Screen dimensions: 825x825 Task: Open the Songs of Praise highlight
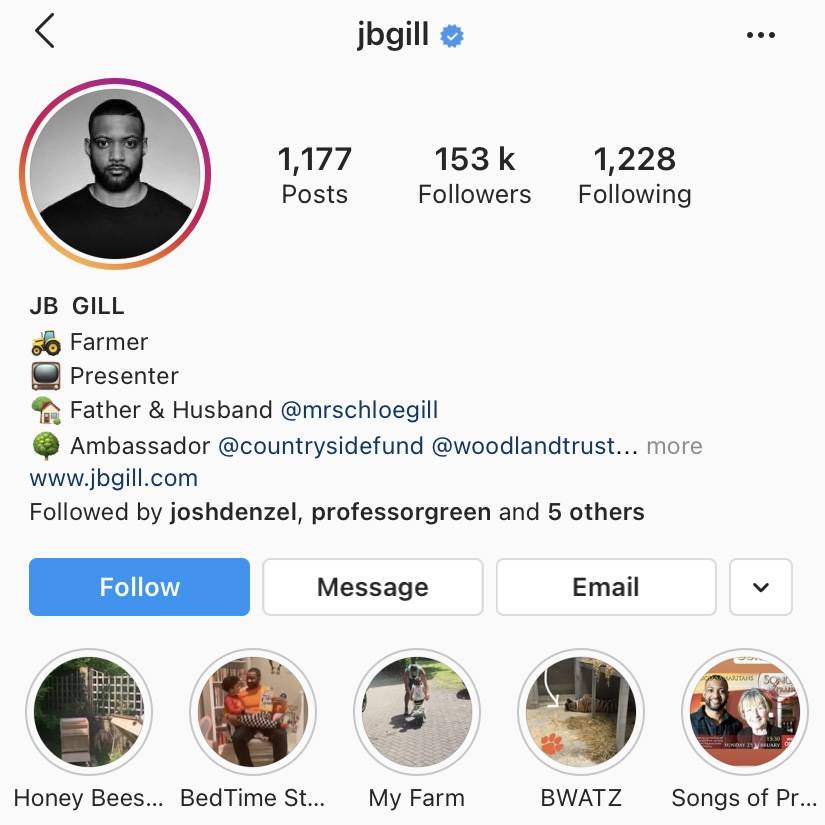pos(744,712)
